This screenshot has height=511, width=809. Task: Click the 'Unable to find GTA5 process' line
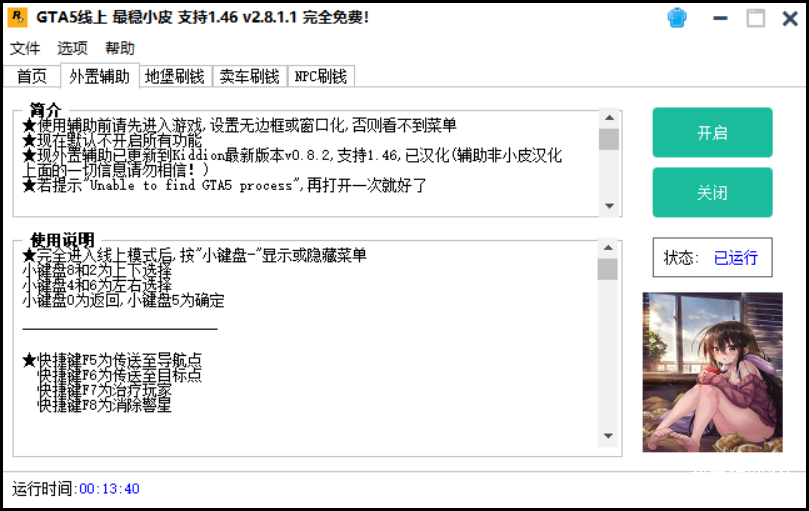pos(224,185)
